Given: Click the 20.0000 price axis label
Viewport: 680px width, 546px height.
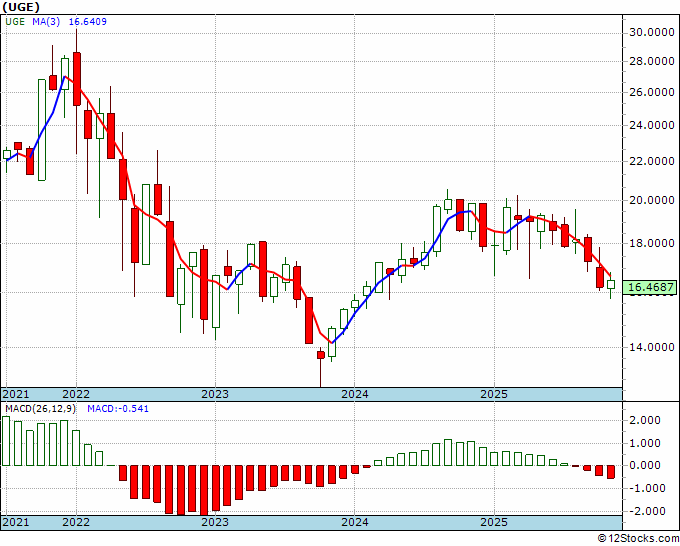Looking at the screenshot, I should [x=652, y=200].
